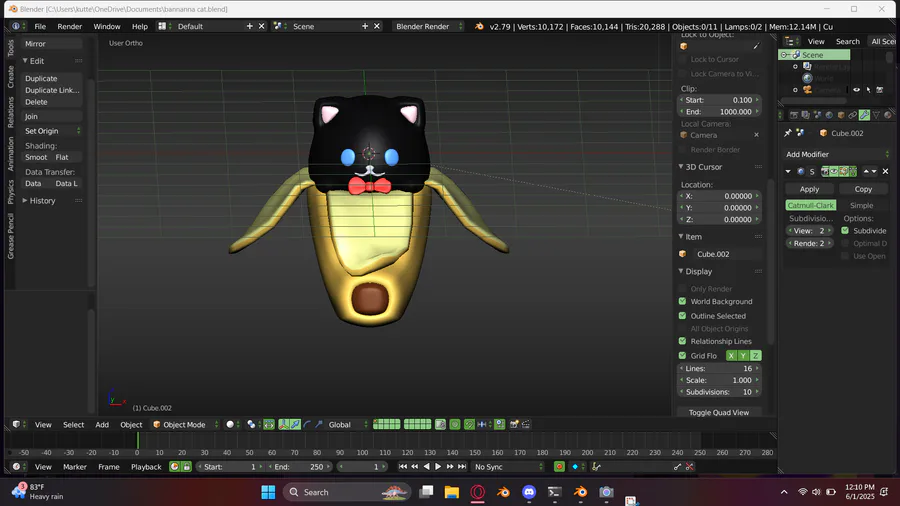Switch to the Physics tab in tool shelf
The width and height of the screenshot is (900, 506).
pos(10,192)
